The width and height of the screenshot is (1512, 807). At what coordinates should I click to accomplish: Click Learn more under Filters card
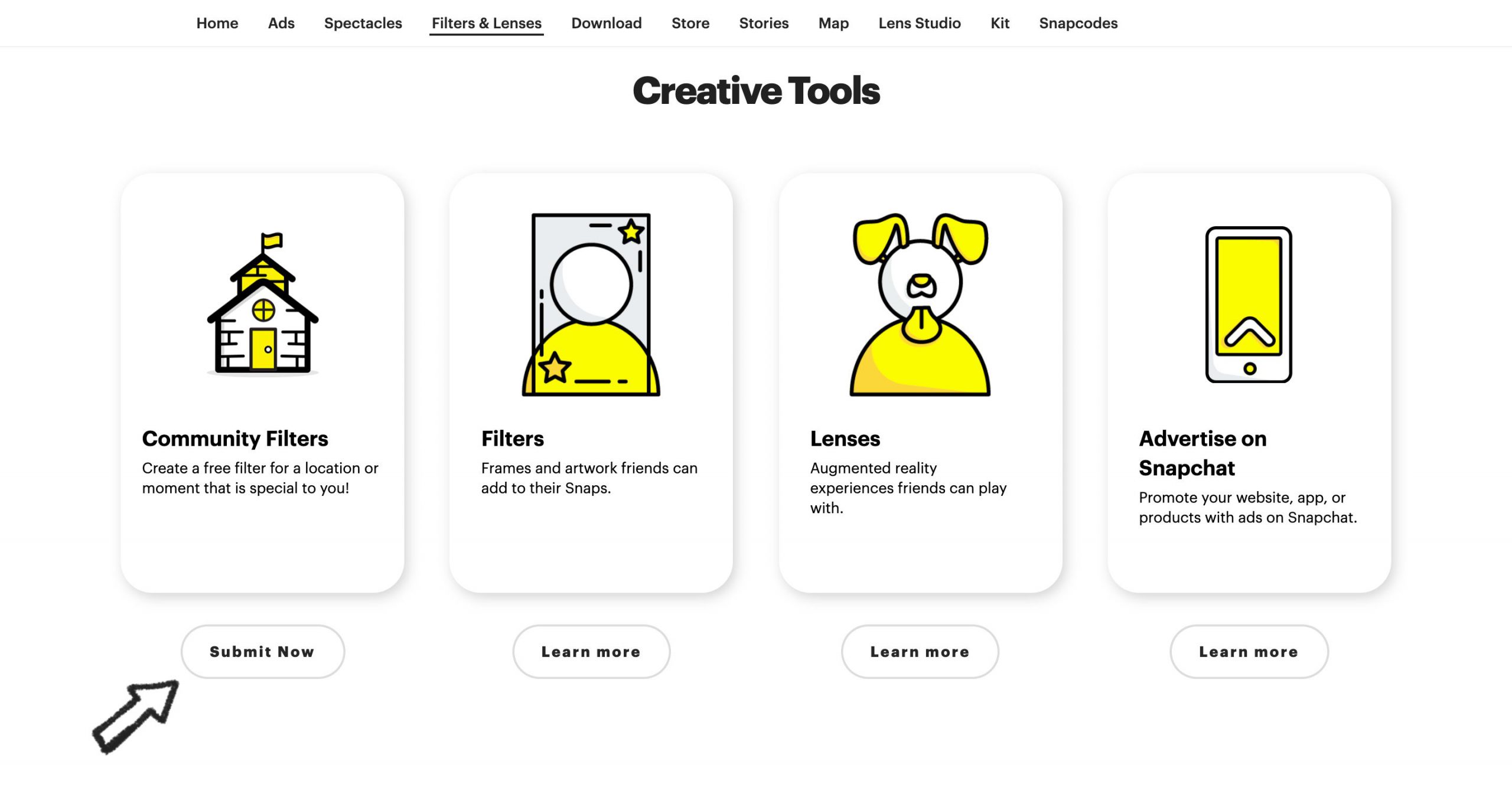(x=591, y=652)
